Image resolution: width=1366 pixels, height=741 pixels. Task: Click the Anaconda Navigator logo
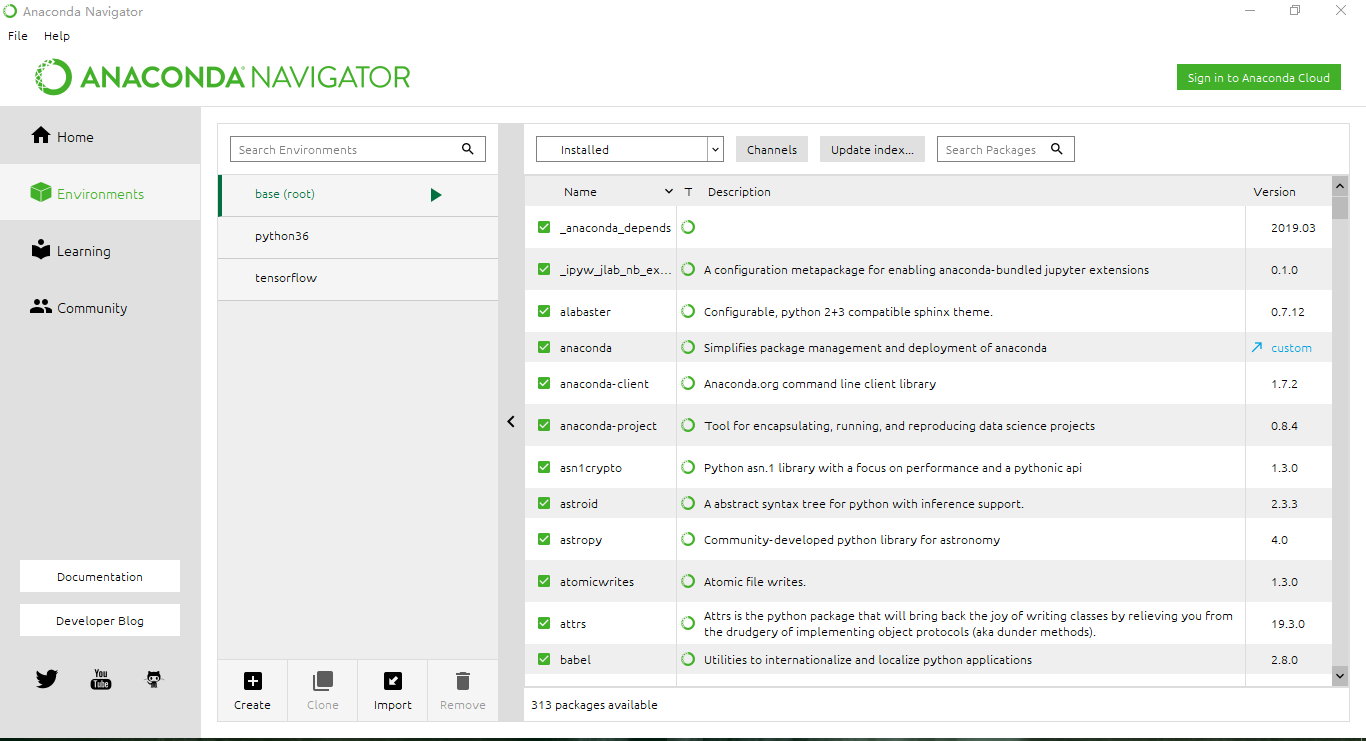222,77
